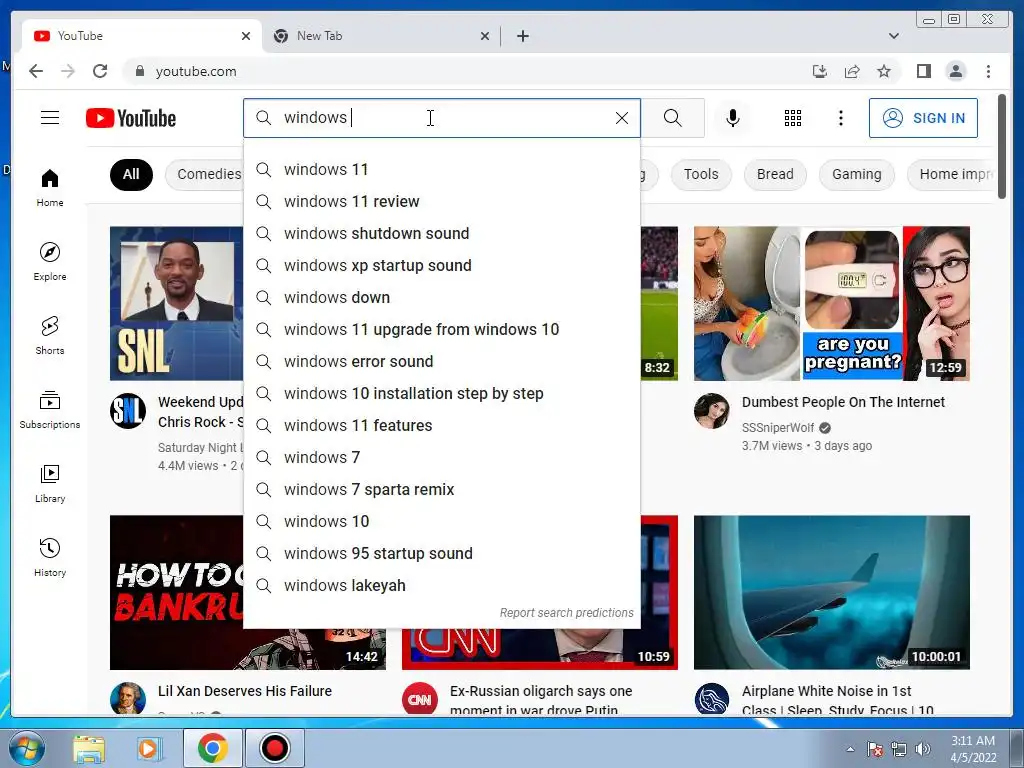Select the Tools filter chip
Viewport: 1024px width, 768px height.
tap(701, 174)
